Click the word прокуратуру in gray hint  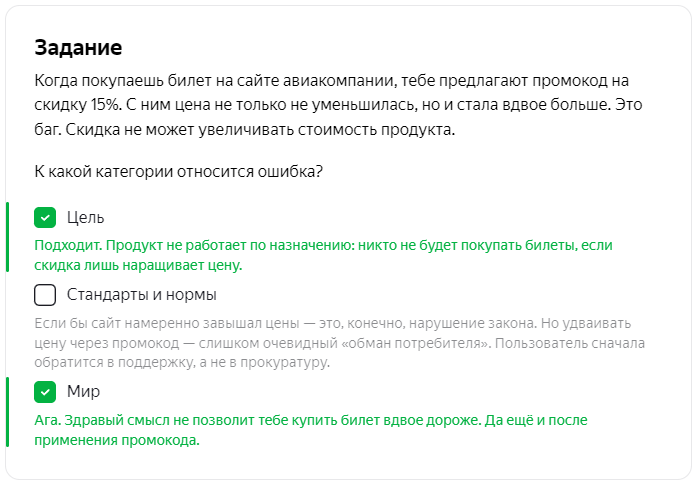(283, 362)
